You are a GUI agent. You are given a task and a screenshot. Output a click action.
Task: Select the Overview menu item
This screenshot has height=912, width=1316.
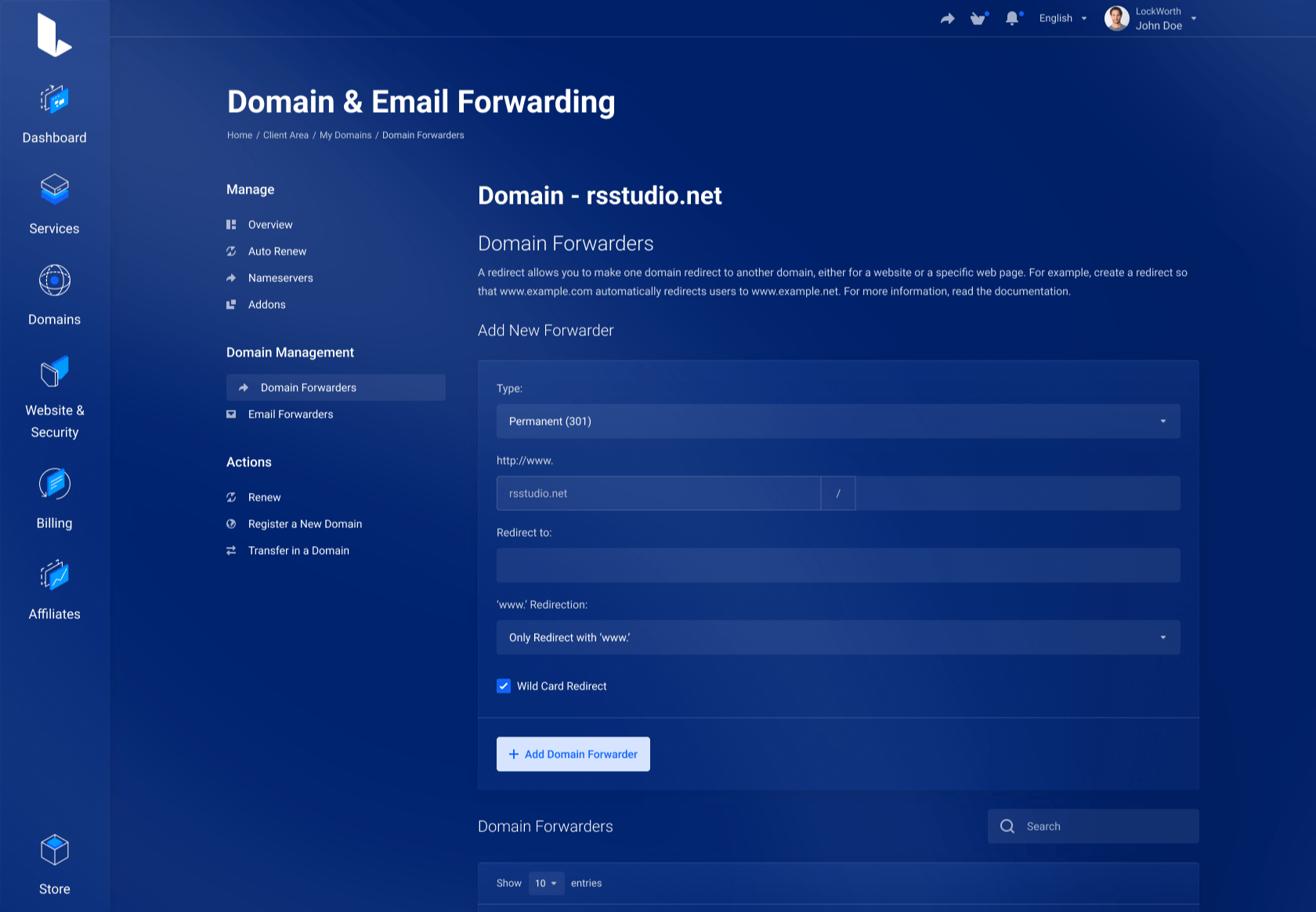[270, 225]
